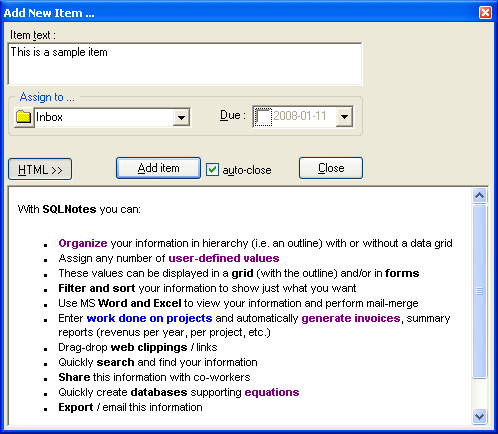Open the Inbox assign-to dropdown

[x=181, y=117]
